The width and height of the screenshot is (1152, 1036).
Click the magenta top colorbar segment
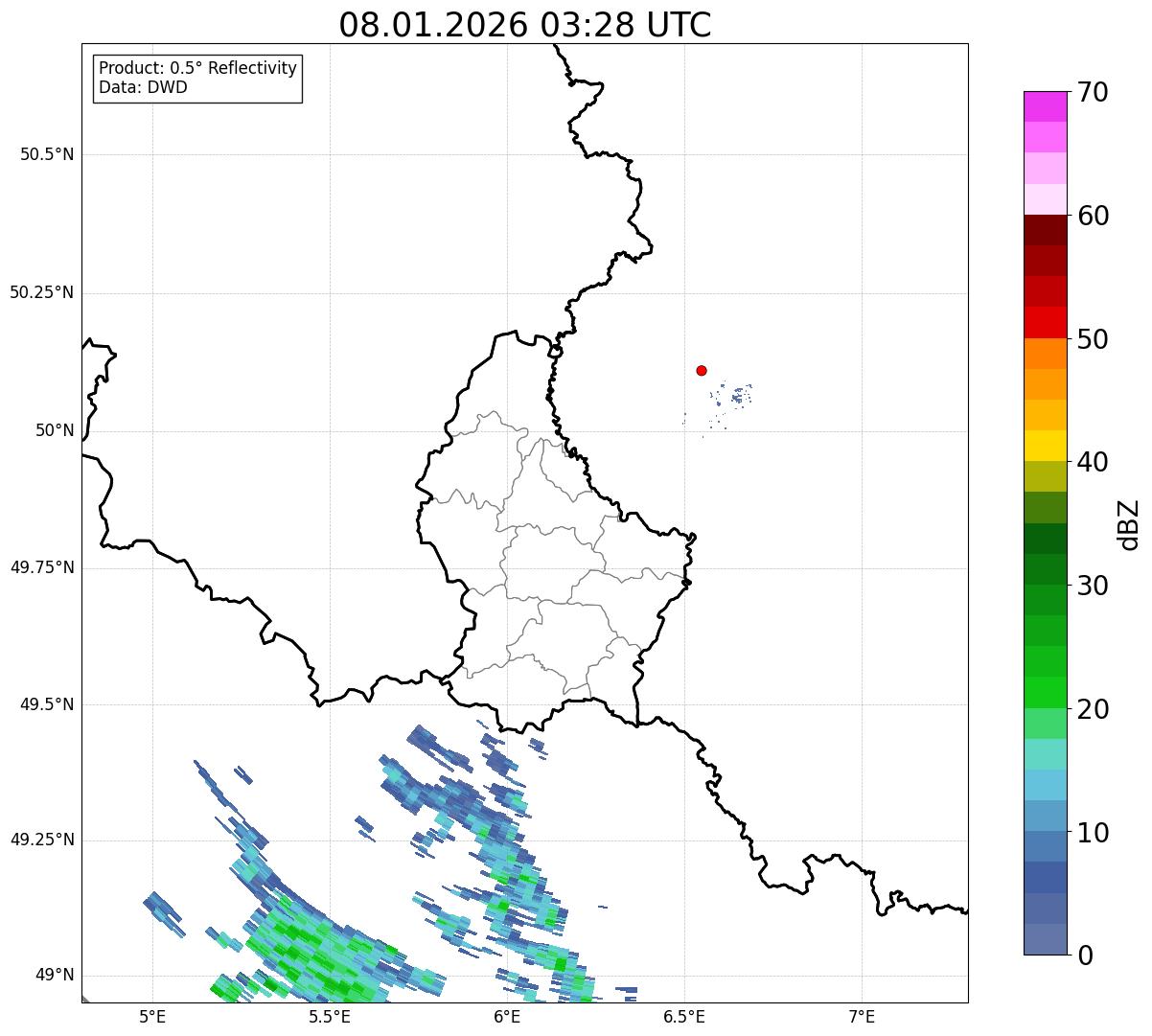click(1045, 106)
